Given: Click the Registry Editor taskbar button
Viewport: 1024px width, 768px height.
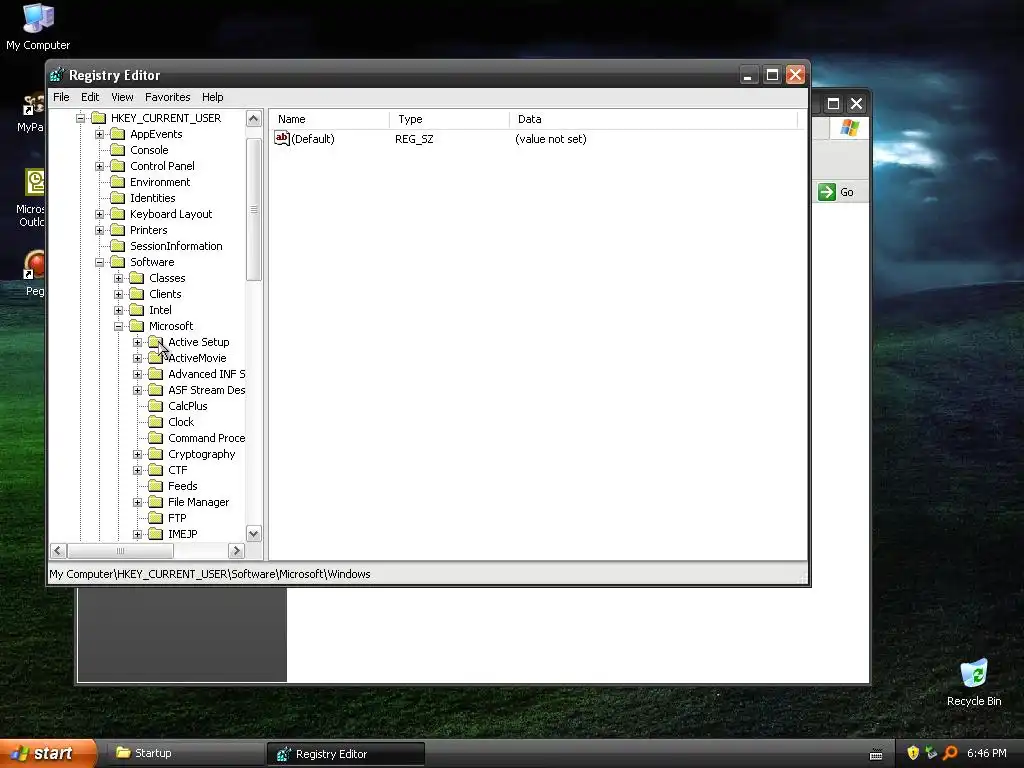Looking at the screenshot, I should click(345, 754).
